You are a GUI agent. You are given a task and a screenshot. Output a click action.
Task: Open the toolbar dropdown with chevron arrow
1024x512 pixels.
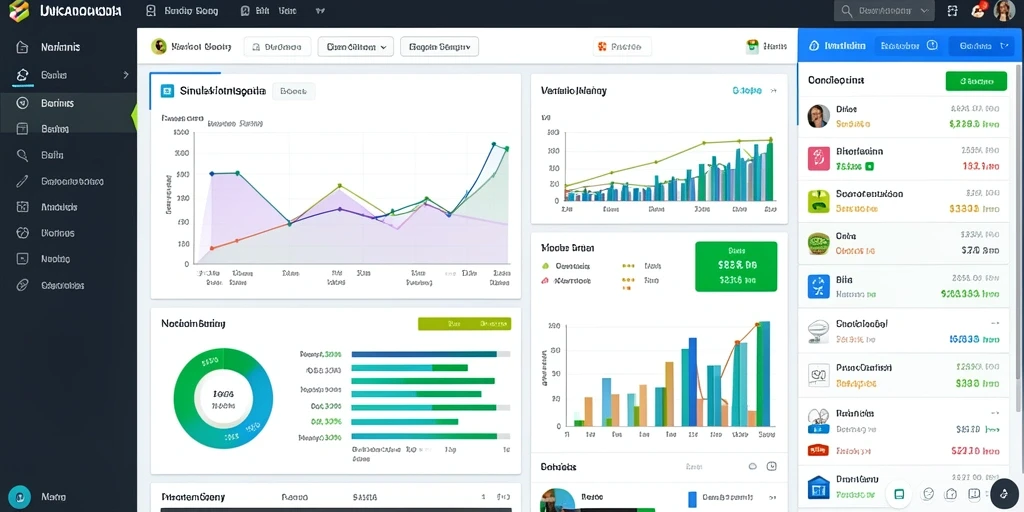[356, 46]
